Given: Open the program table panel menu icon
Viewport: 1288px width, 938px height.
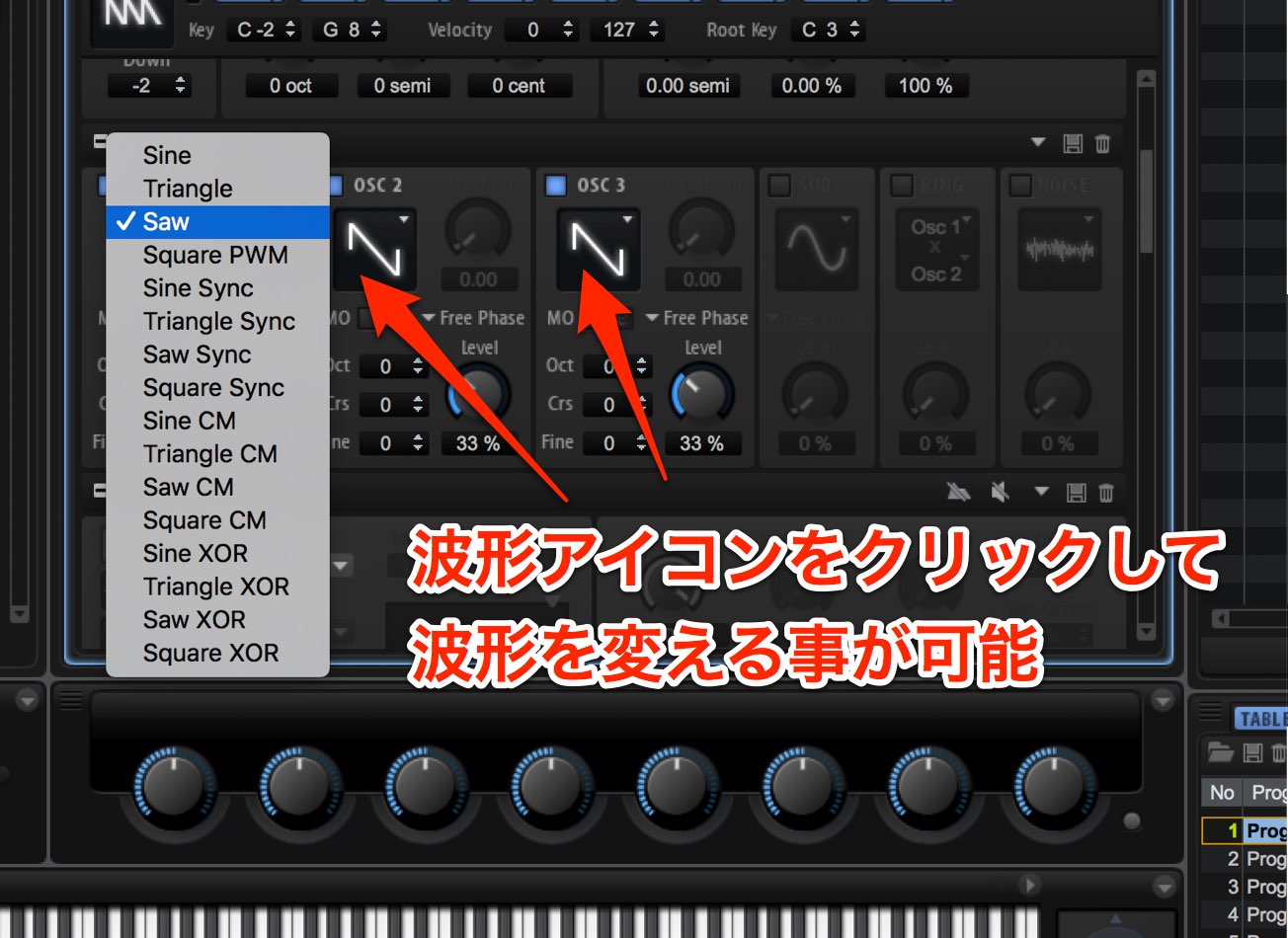Looking at the screenshot, I should [1209, 711].
